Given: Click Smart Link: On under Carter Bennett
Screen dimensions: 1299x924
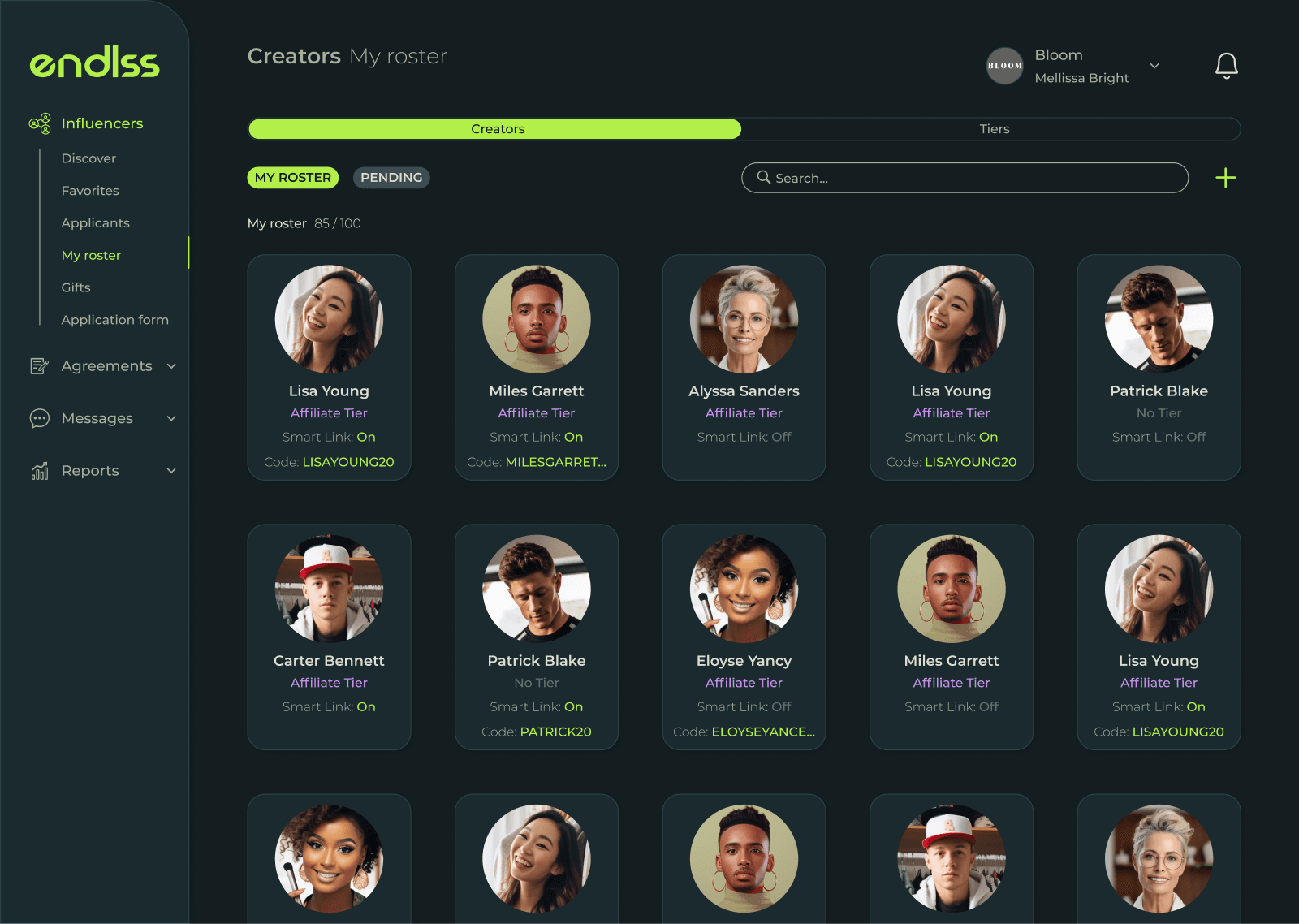Looking at the screenshot, I should [x=329, y=706].
